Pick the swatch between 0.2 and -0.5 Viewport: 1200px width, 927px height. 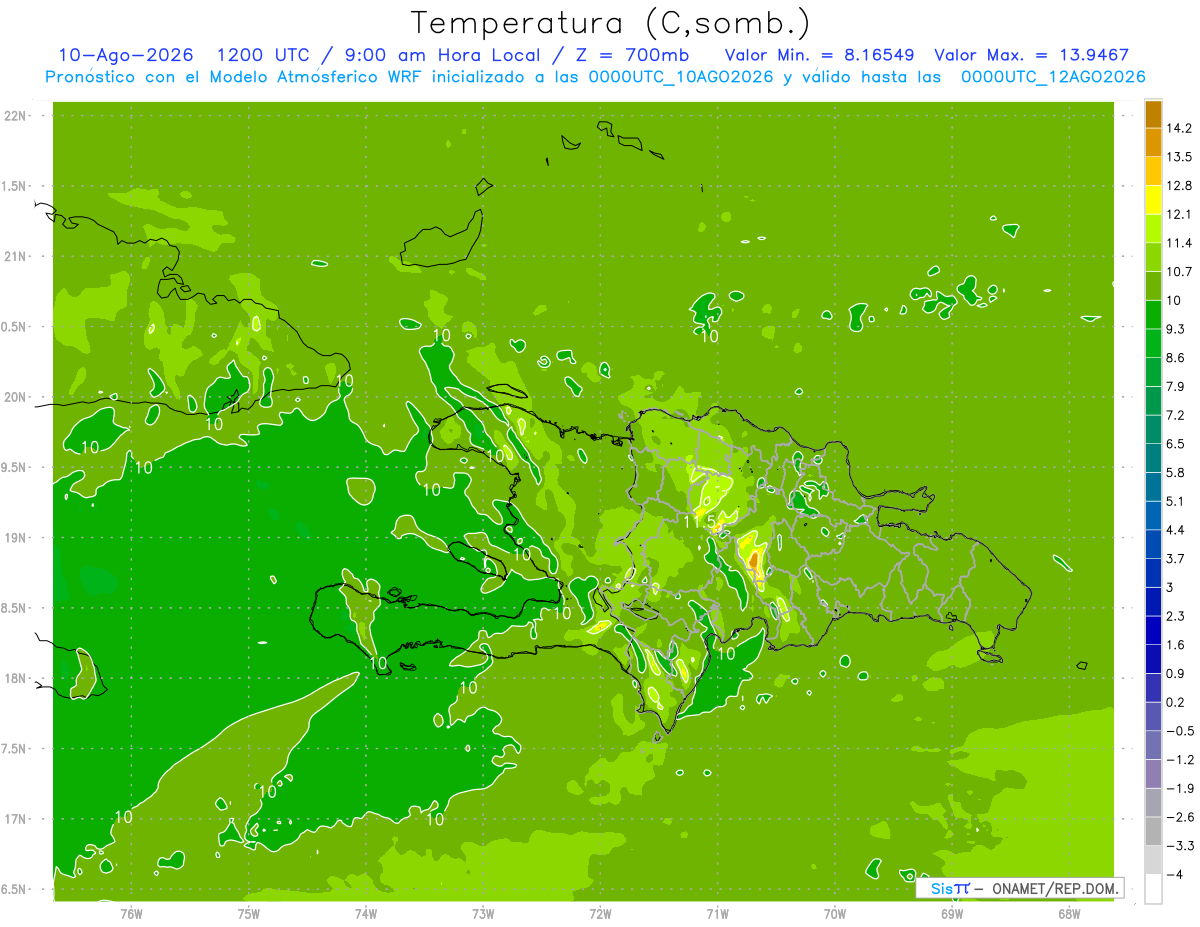click(x=1153, y=716)
